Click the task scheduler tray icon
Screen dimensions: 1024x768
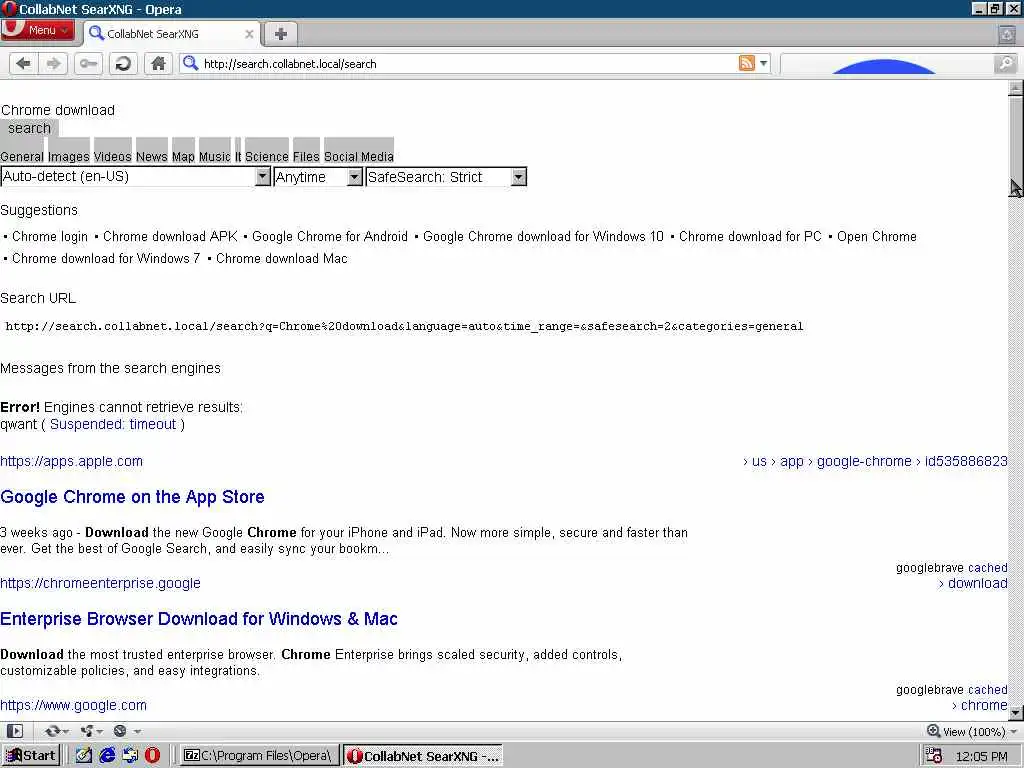click(x=934, y=756)
